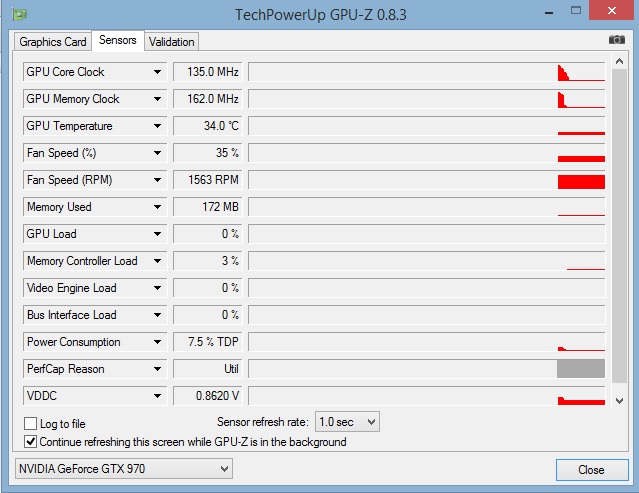639x493 pixels.
Task: Click the GPU-Z title bar app icon
Action: pos(19,14)
